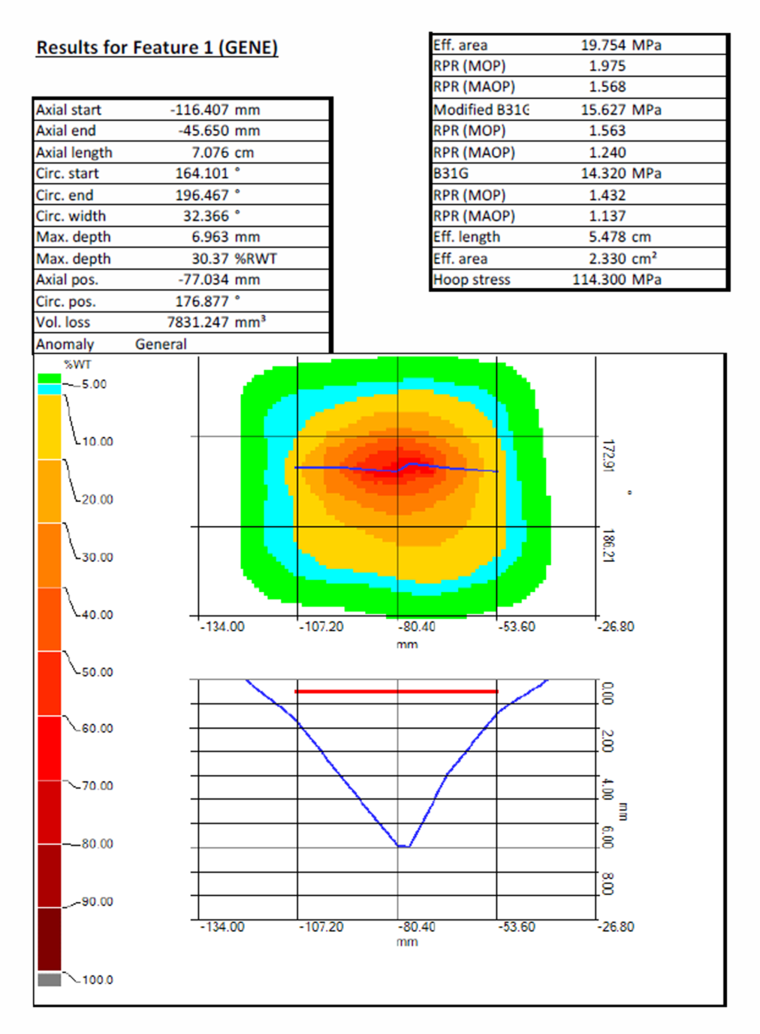Click the Anomaly 'General' cell

click(x=161, y=343)
